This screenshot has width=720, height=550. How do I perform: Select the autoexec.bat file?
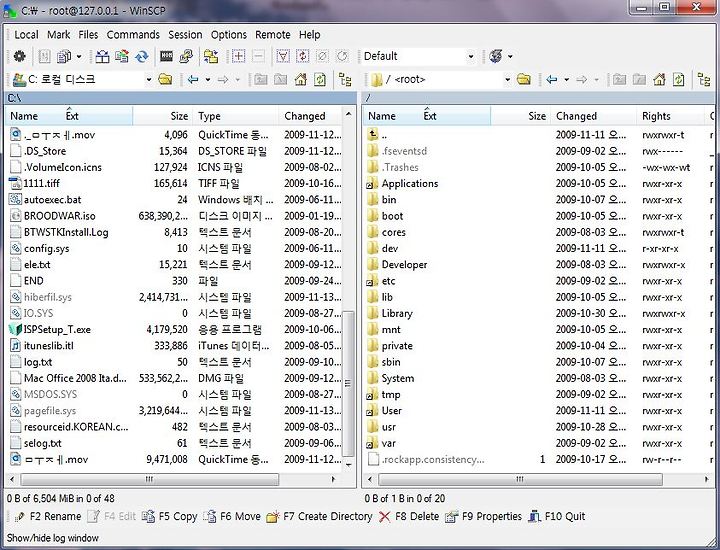click(52, 200)
